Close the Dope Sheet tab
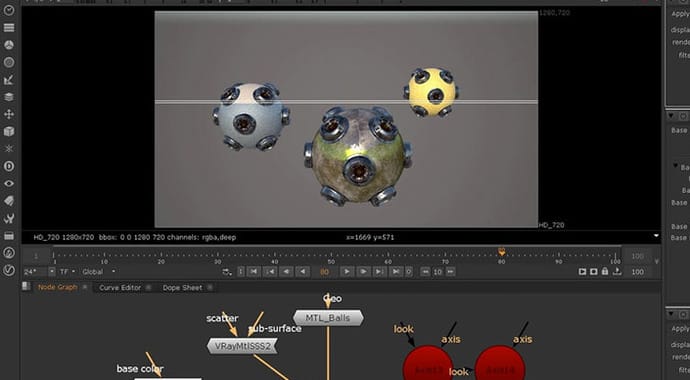Image resolution: width=690 pixels, height=380 pixels. (210, 288)
